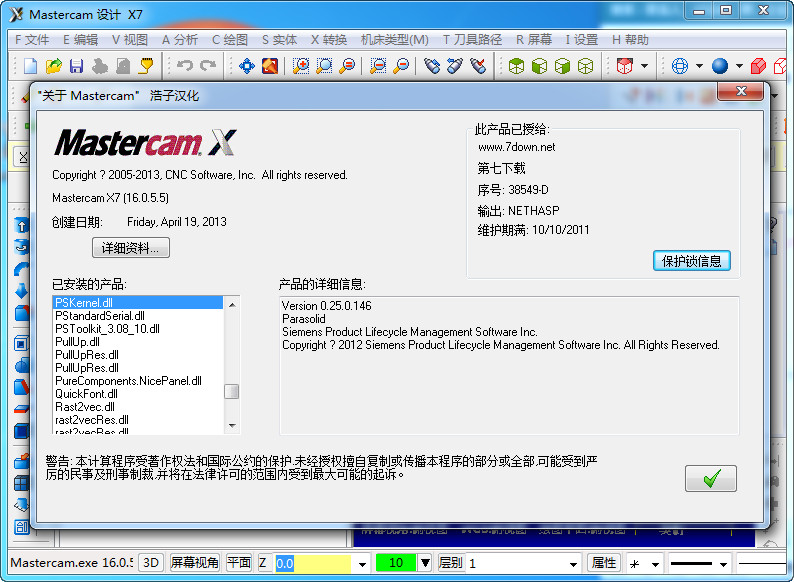Click the red Zoom in magnifier icon

347,66
